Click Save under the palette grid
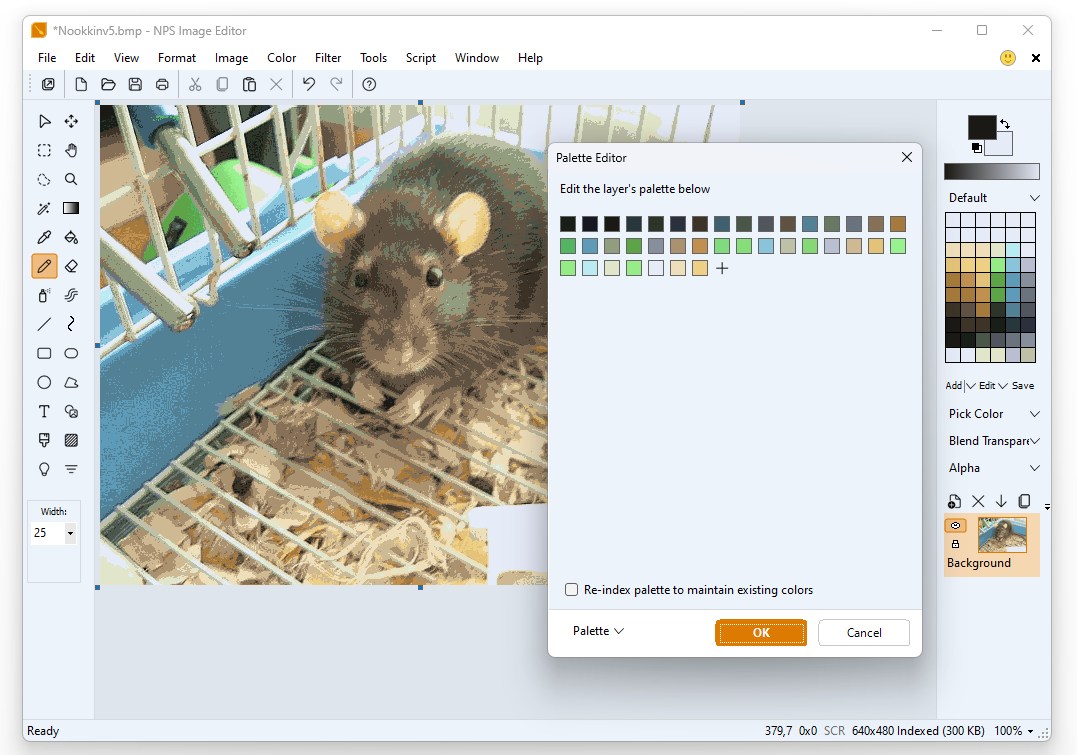 click(x=1023, y=385)
